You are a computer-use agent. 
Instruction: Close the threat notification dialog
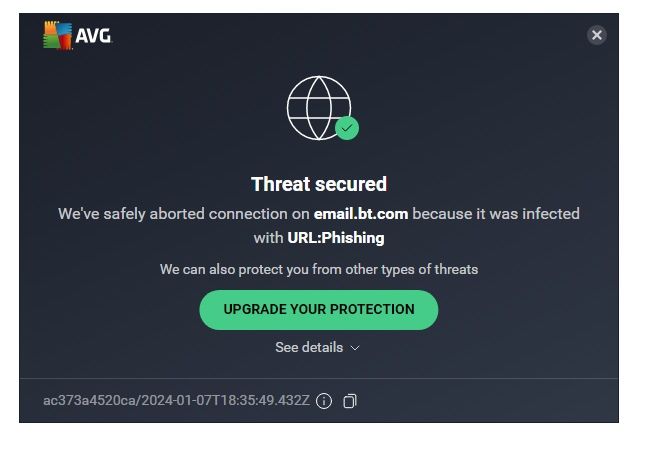[x=596, y=35]
